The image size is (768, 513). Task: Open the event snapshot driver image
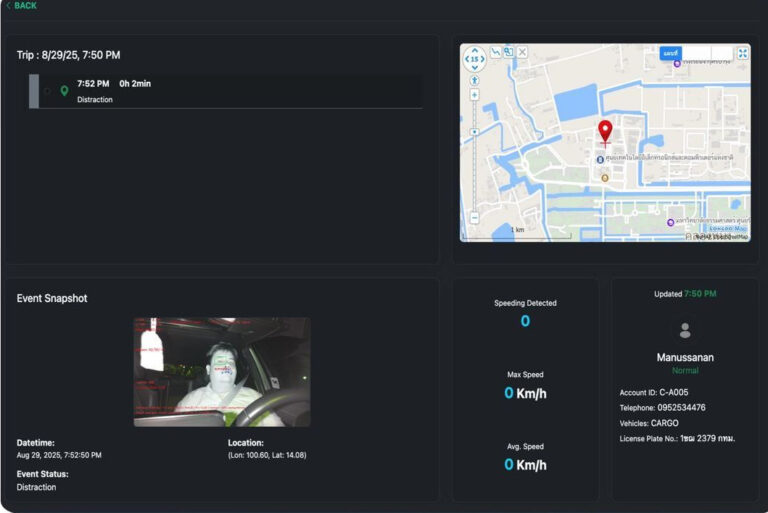tap(222, 372)
